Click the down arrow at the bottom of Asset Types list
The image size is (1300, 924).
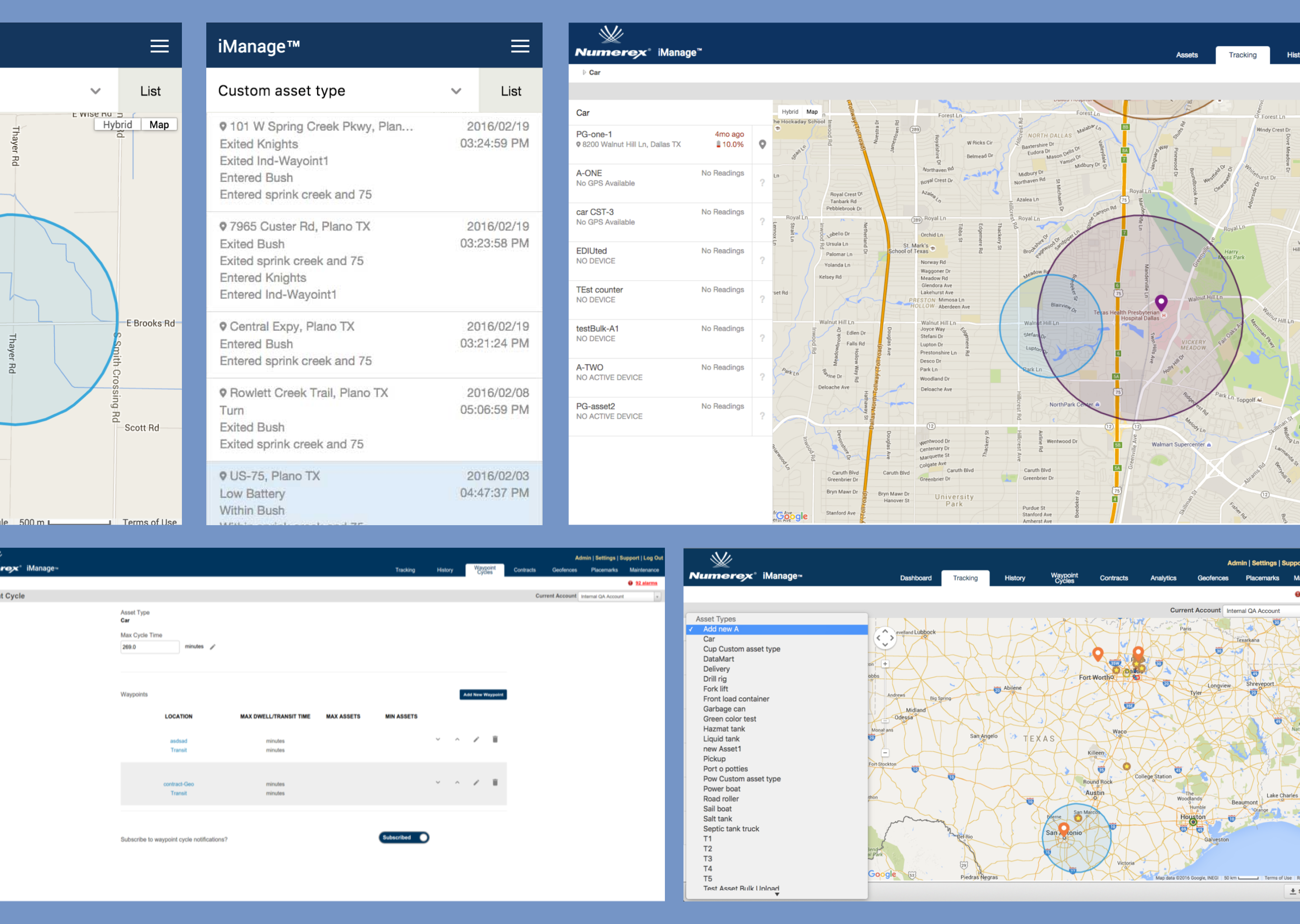point(777,894)
